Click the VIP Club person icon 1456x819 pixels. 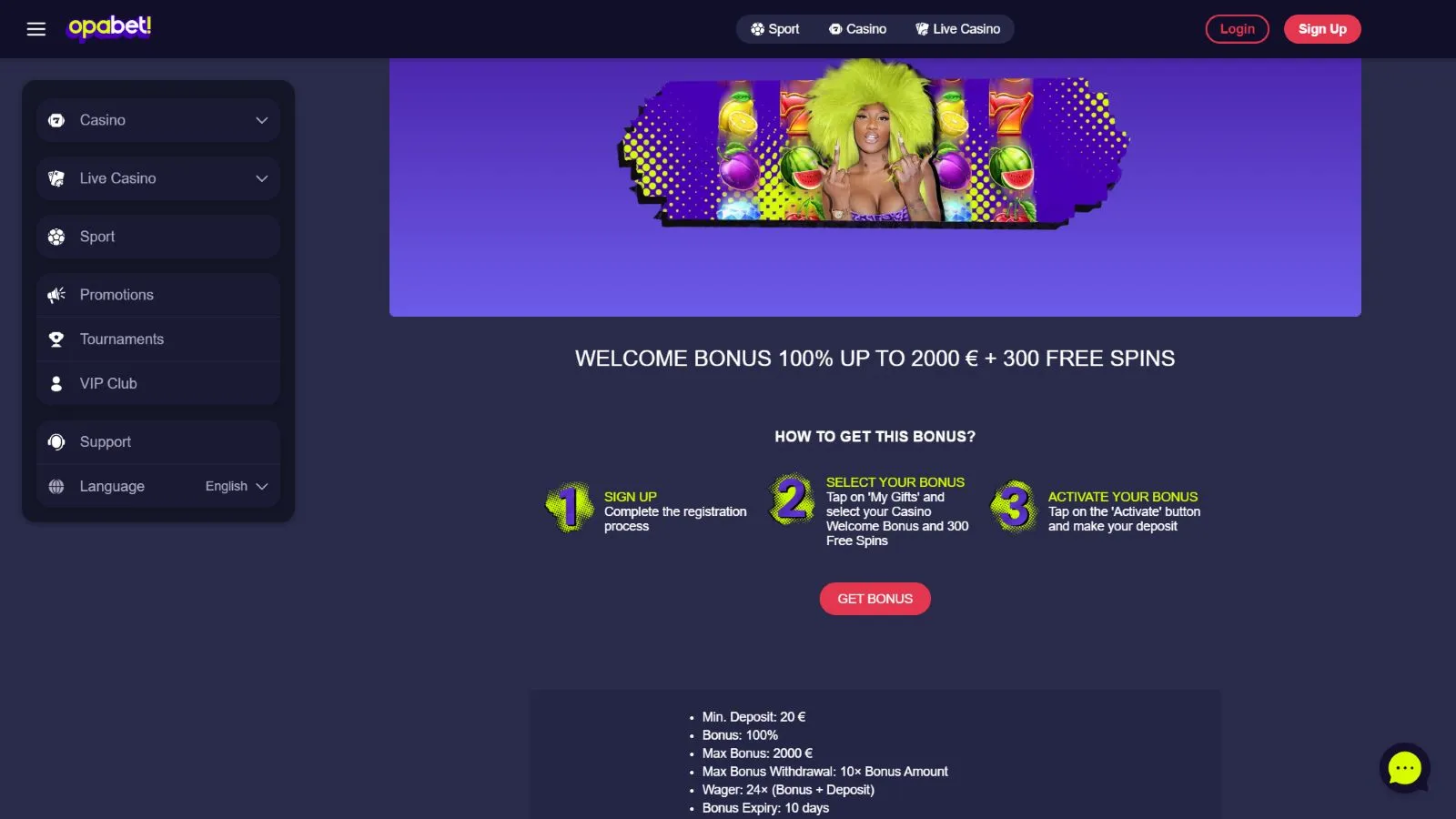click(x=56, y=384)
